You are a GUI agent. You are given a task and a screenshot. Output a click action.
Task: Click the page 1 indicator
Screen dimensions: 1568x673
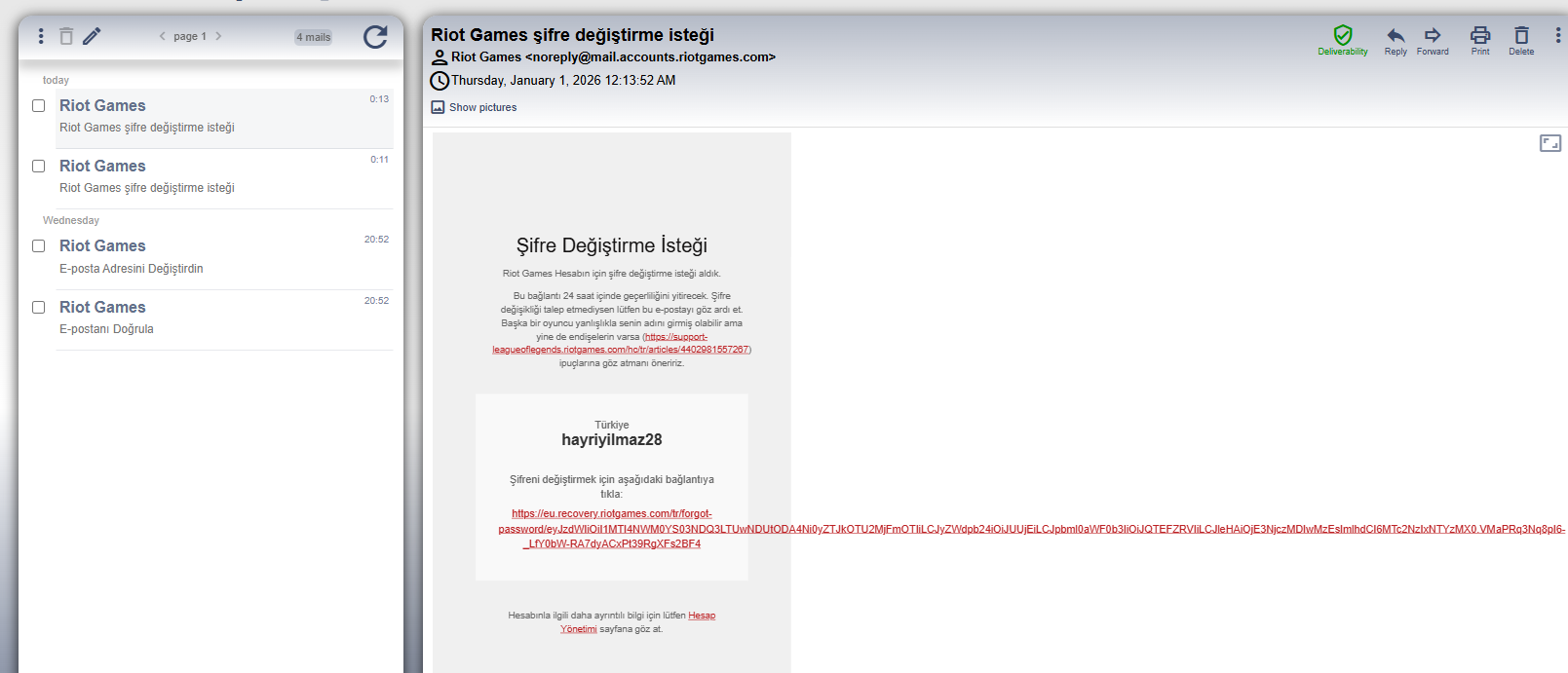[190, 36]
